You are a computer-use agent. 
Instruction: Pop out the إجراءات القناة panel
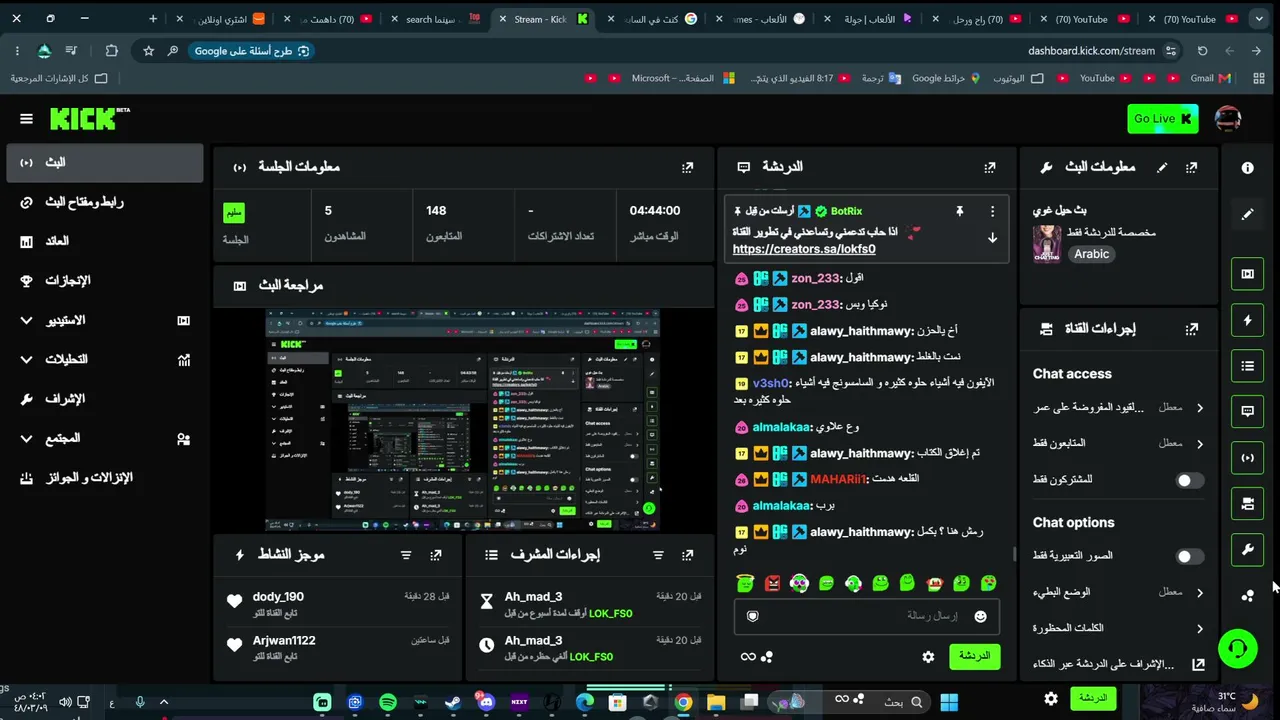pos(1191,328)
